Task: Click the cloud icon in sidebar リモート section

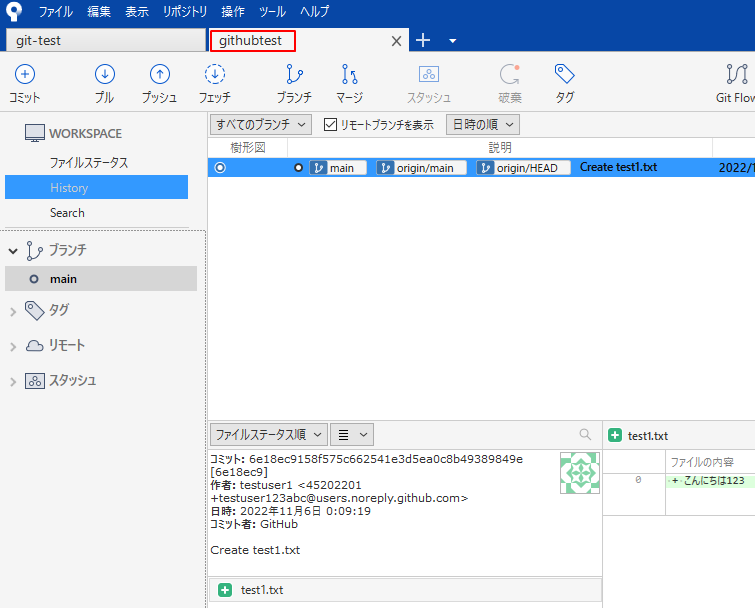Action: point(34,346)
